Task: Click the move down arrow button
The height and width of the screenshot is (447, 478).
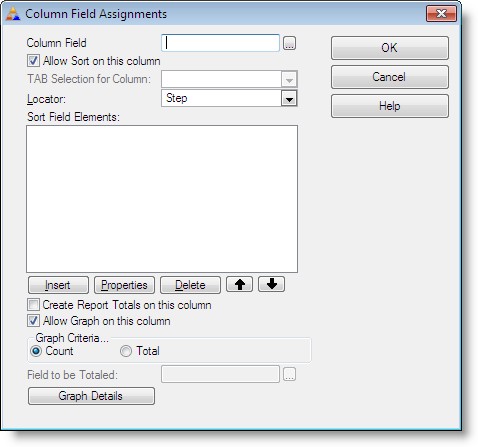Action: (271, 284)
